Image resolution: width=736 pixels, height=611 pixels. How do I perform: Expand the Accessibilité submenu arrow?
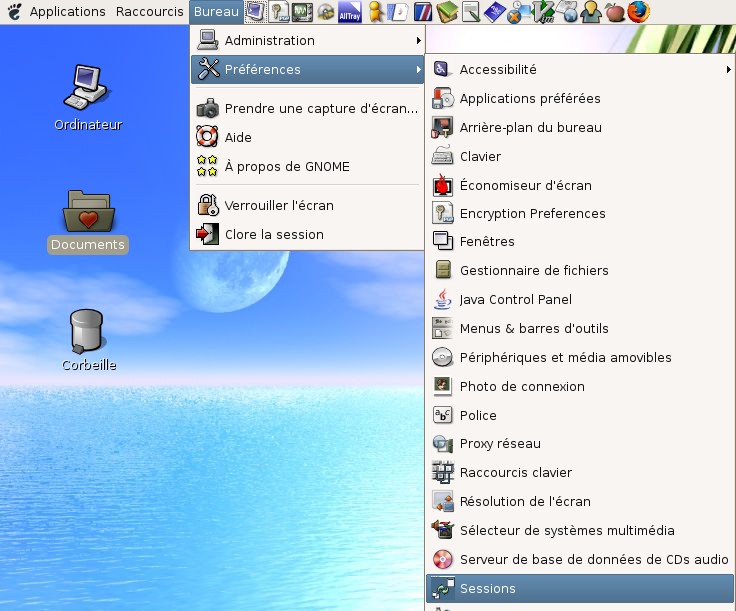tap(728, 69)
